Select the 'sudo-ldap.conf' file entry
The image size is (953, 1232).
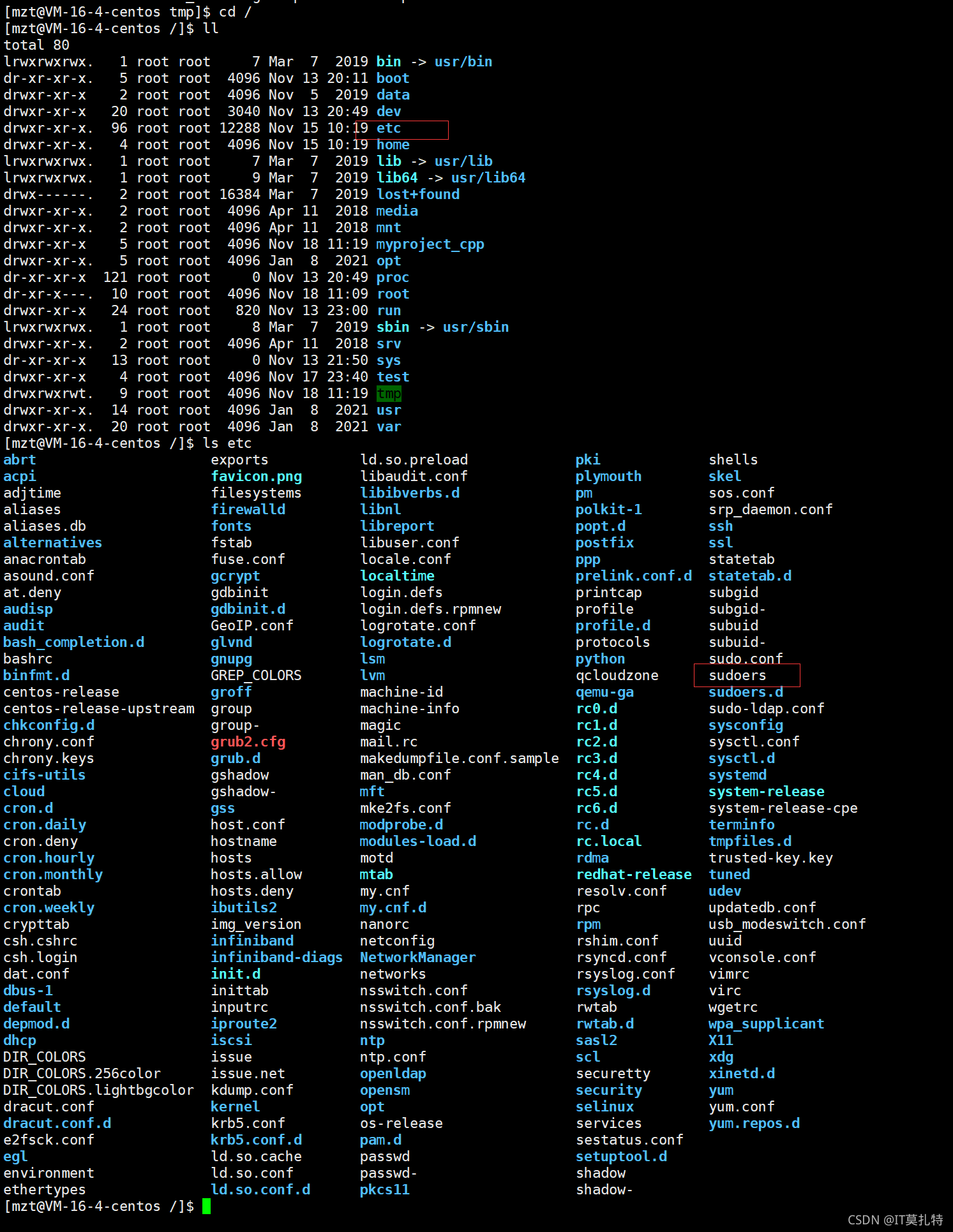(767, 709)
